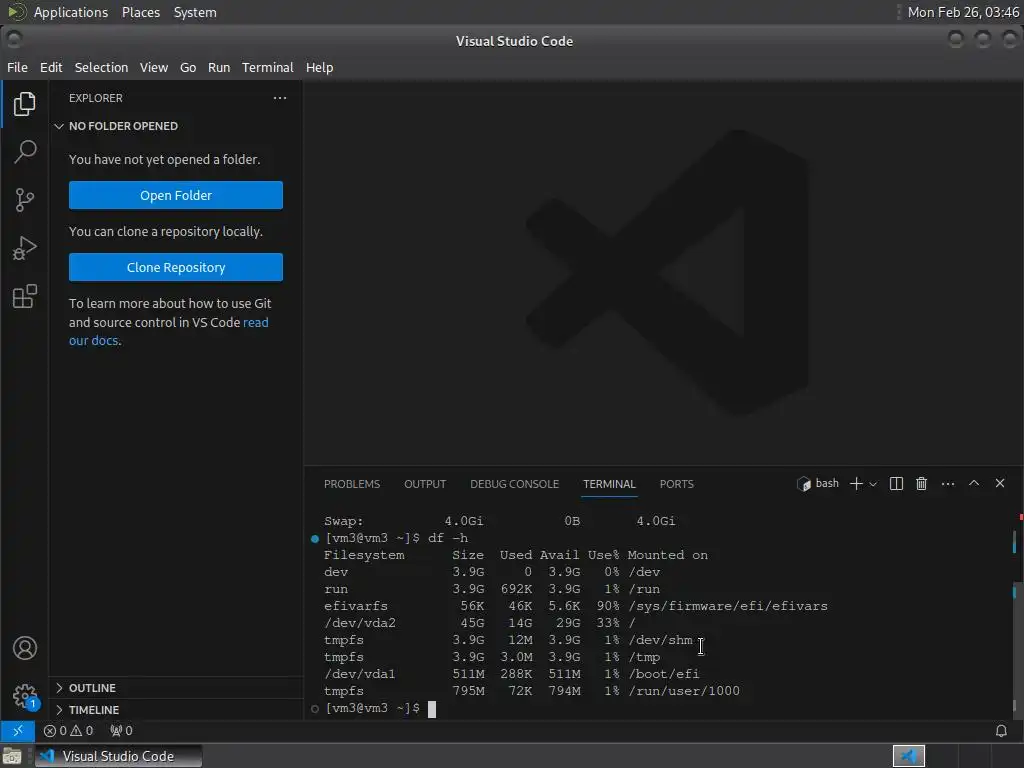Open the new terminal launch profile dropdown
1024x768 pixels.
click(x=873, y=484)
